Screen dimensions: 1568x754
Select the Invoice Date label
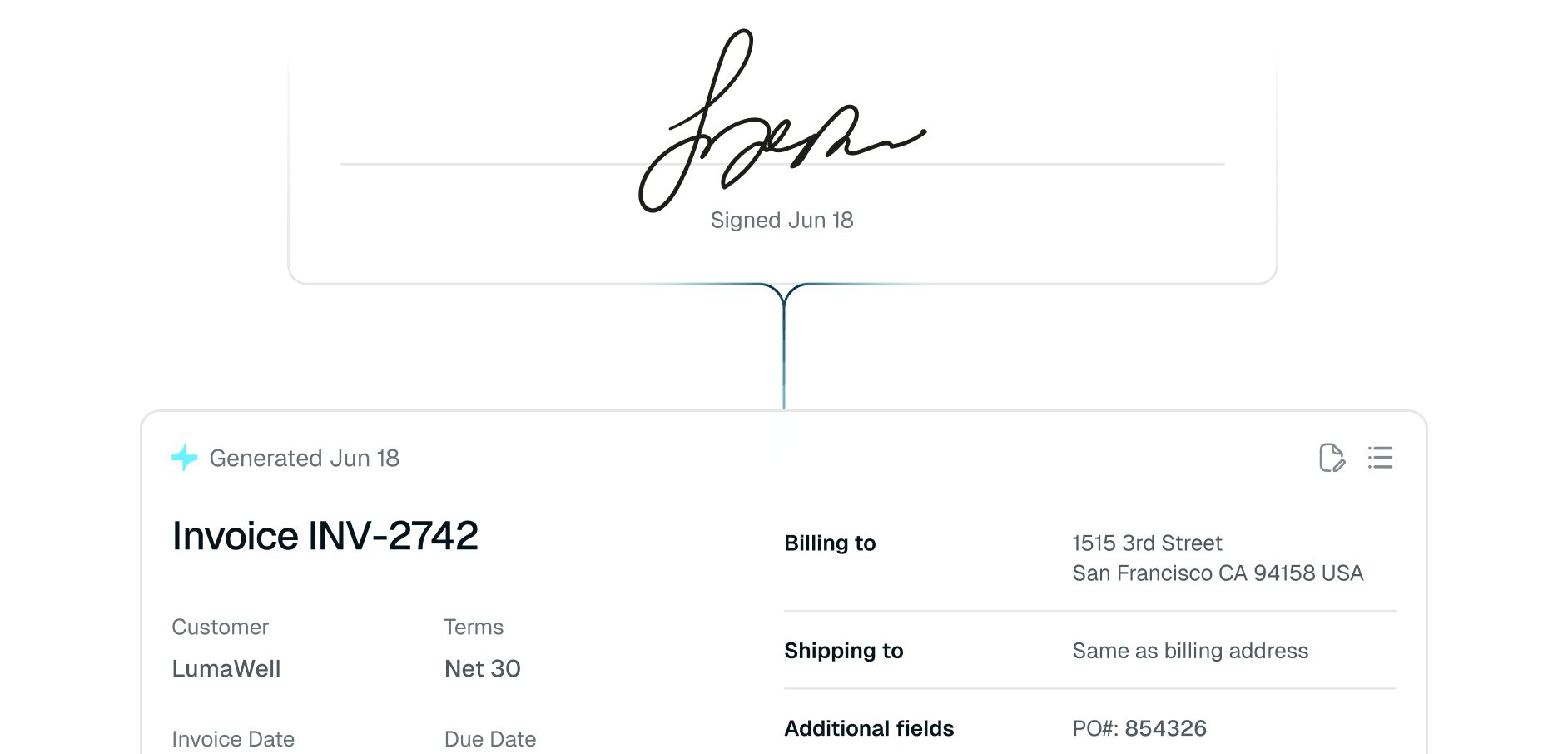[233, 739]
